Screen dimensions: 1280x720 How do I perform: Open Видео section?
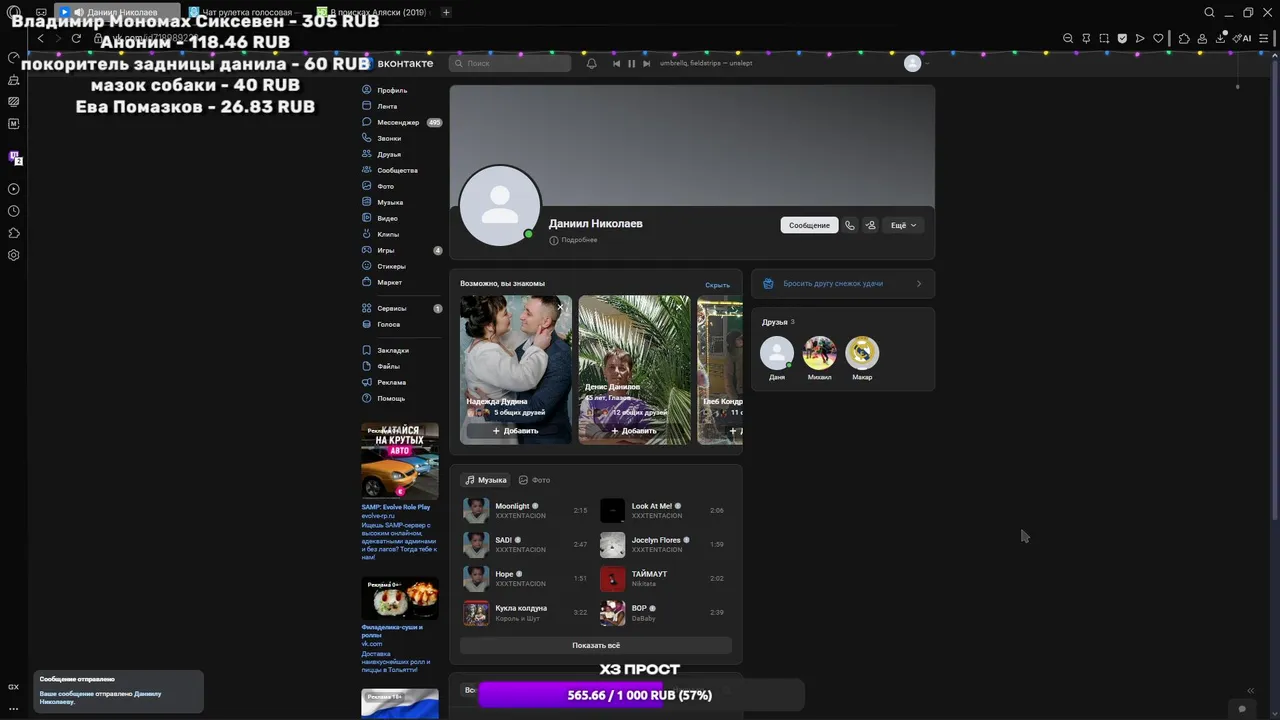click(381, 218)
